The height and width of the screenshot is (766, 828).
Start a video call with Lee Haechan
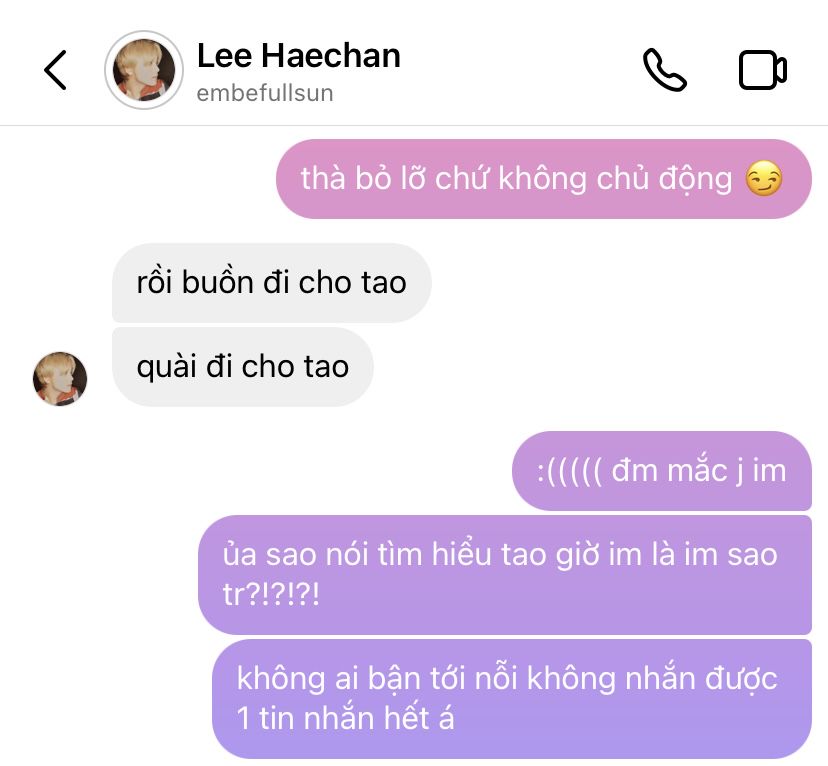pos(763,70)
